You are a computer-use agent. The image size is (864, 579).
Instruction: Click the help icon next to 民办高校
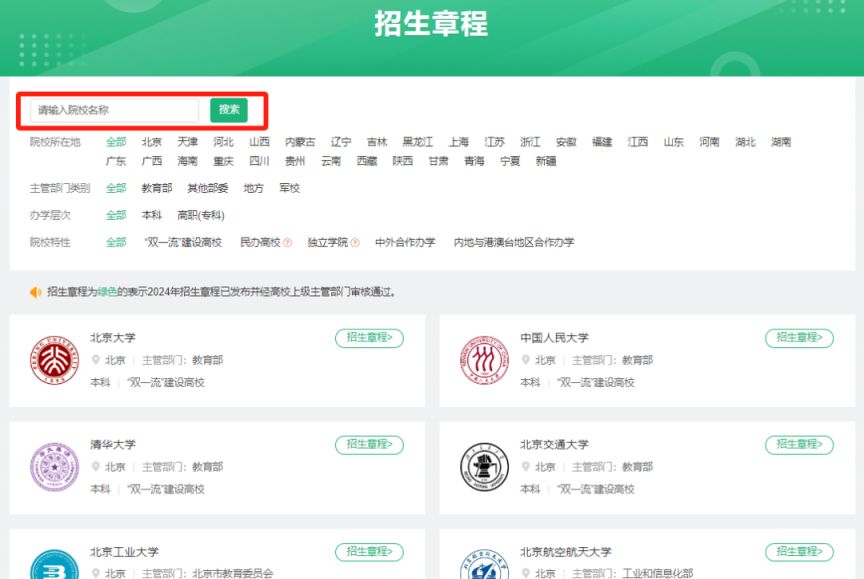[287, 242]
